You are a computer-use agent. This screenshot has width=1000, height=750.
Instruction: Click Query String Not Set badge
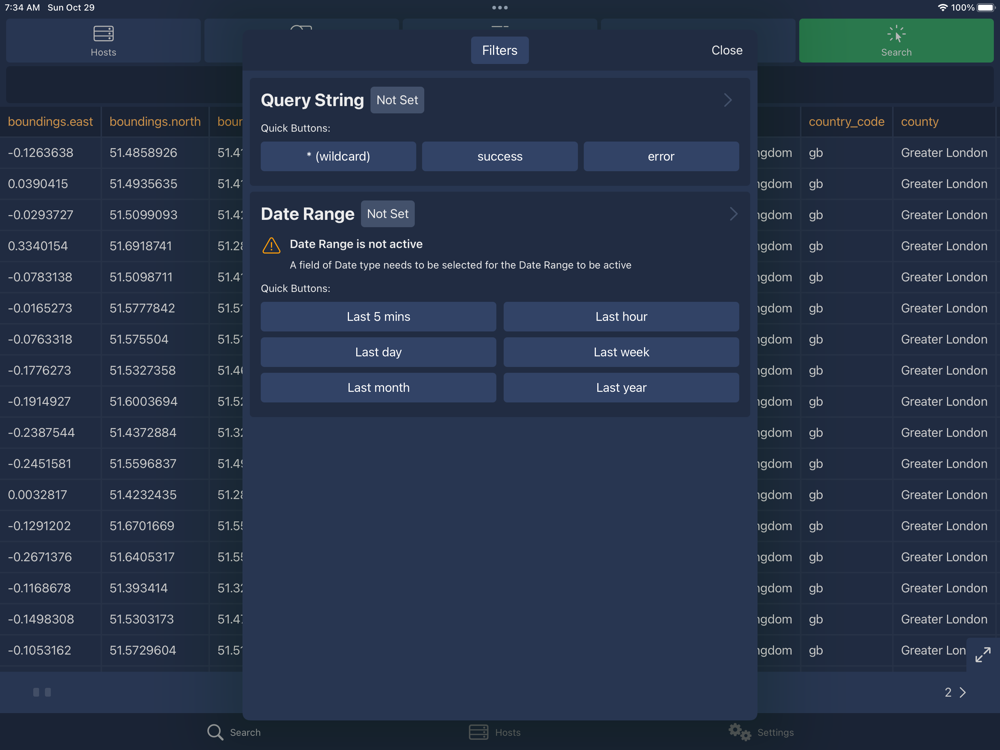click(x=397, y=100)
